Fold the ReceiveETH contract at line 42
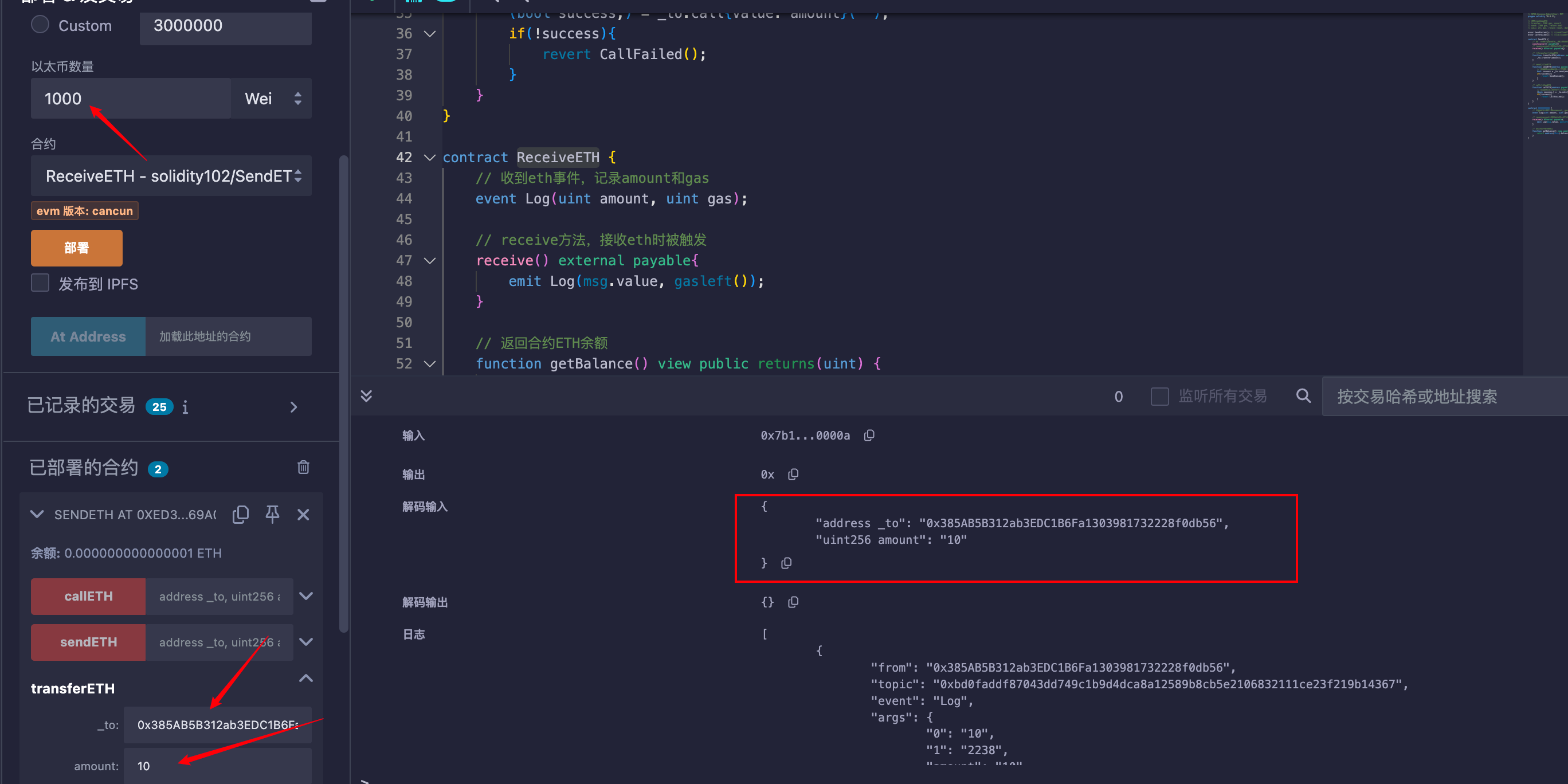 pos(430,157)
